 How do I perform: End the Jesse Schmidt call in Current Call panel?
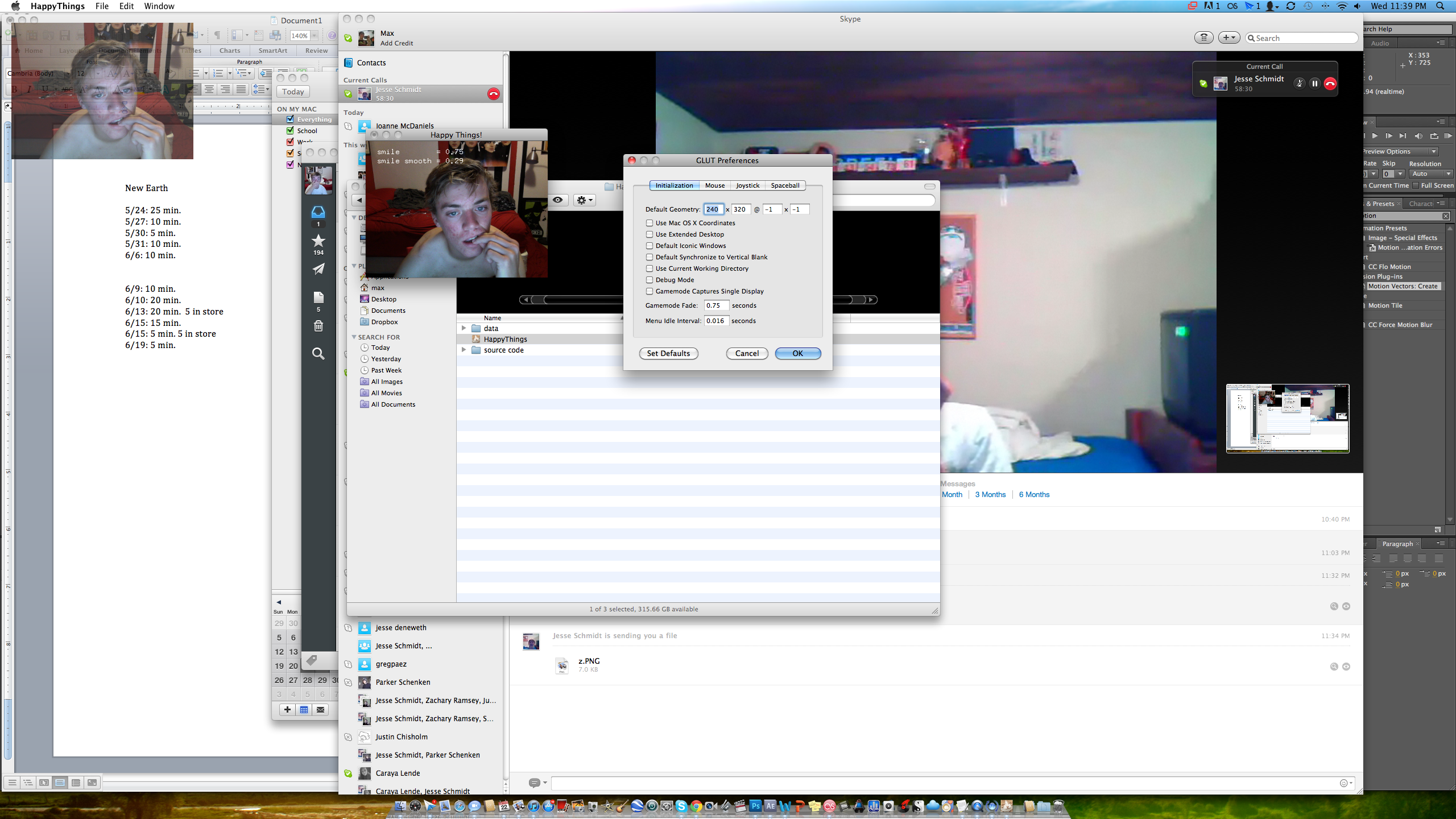(x=1330, y=84)
